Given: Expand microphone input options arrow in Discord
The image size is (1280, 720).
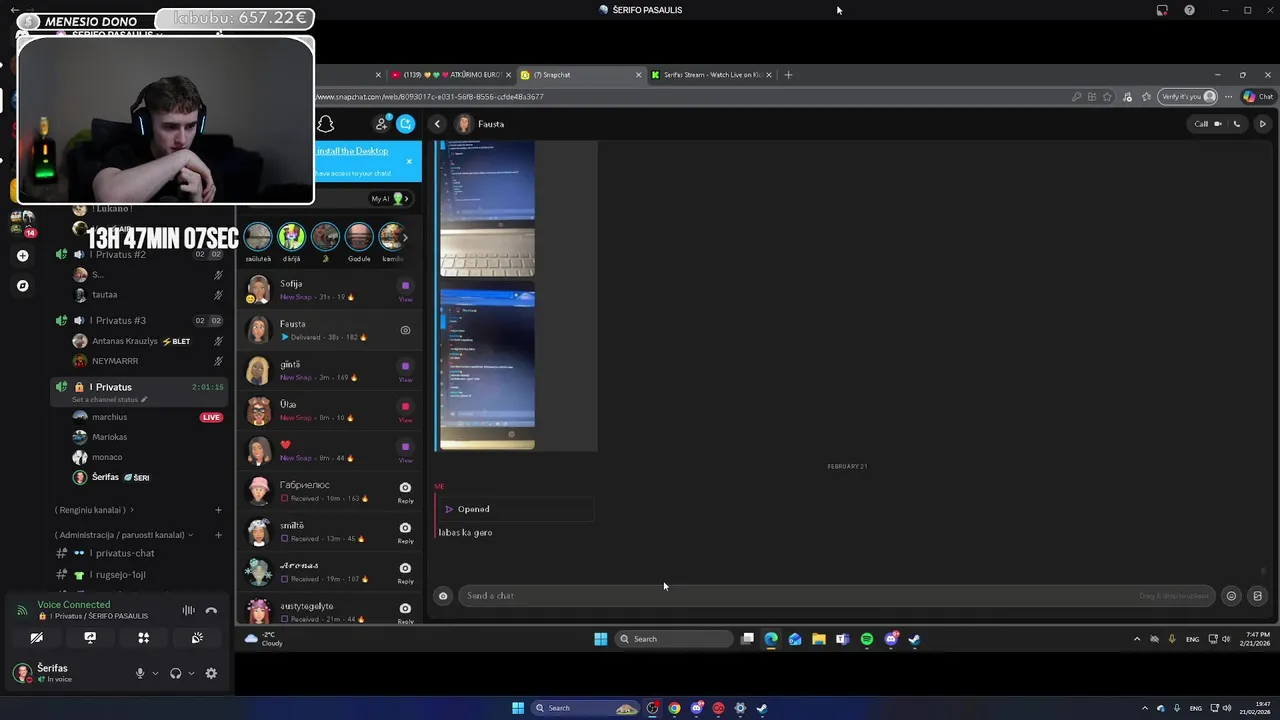Looking at the screenshot, I should coord(155,673).
